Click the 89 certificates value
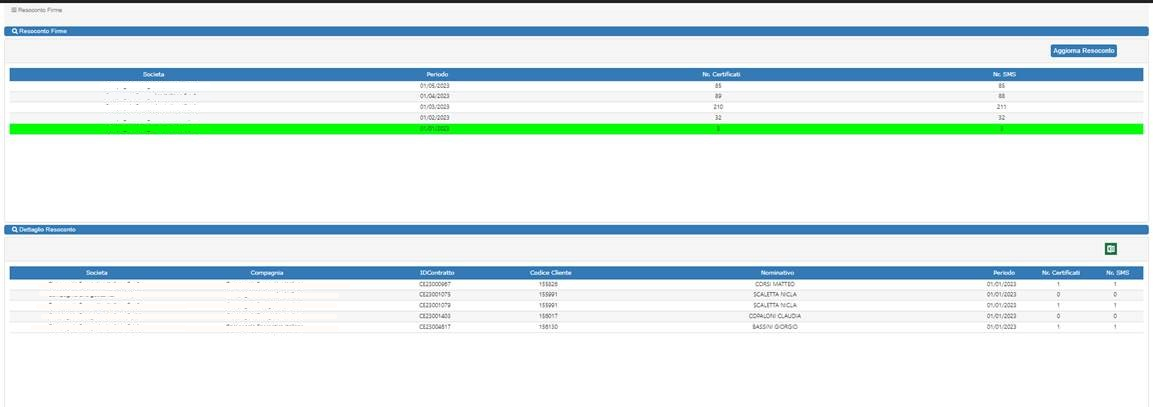Image resolution: width=1153 pixels, height=407 pixels. coord(718,96)
